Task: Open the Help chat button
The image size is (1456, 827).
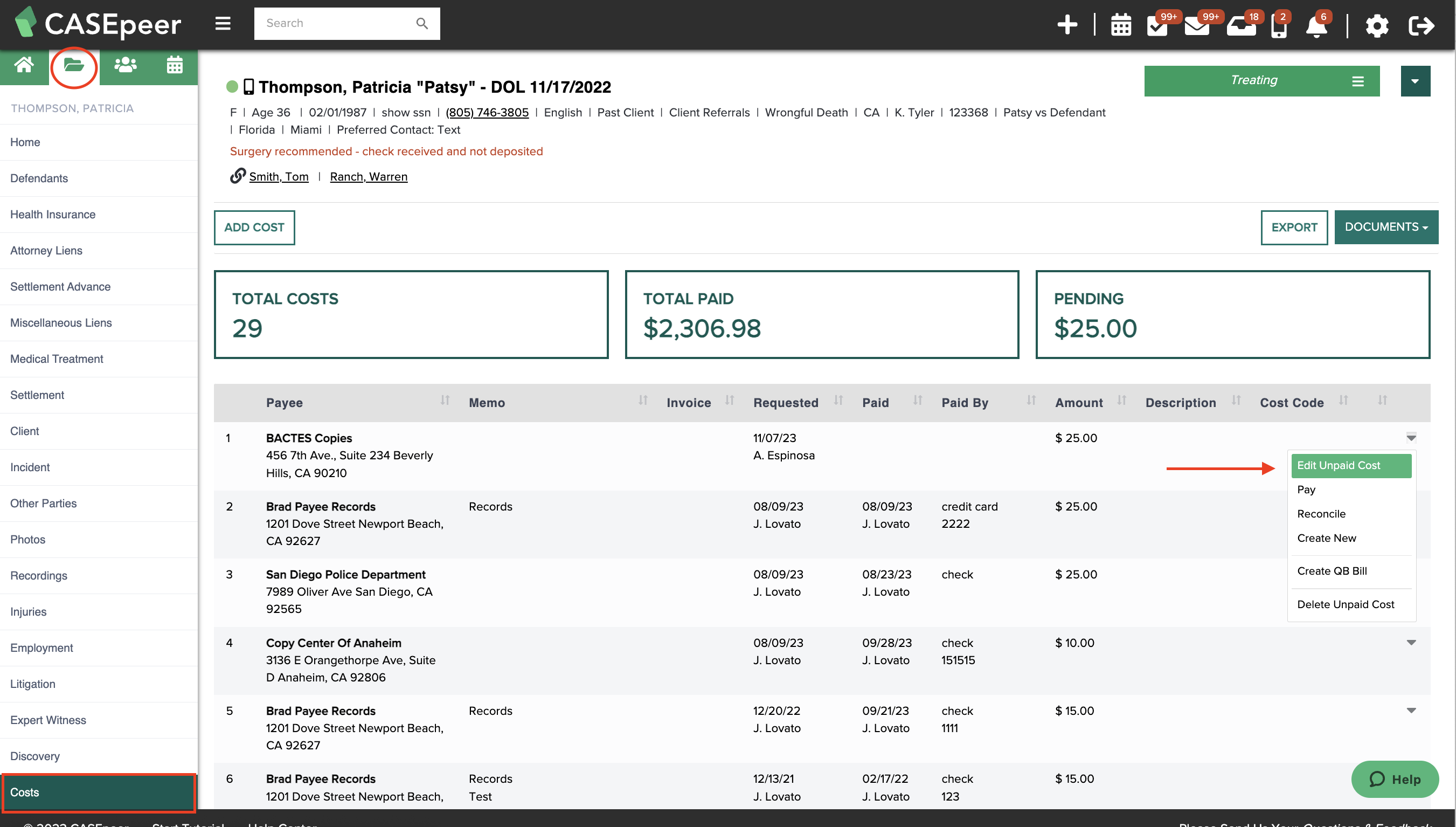Action: (x=1394, y=780)
